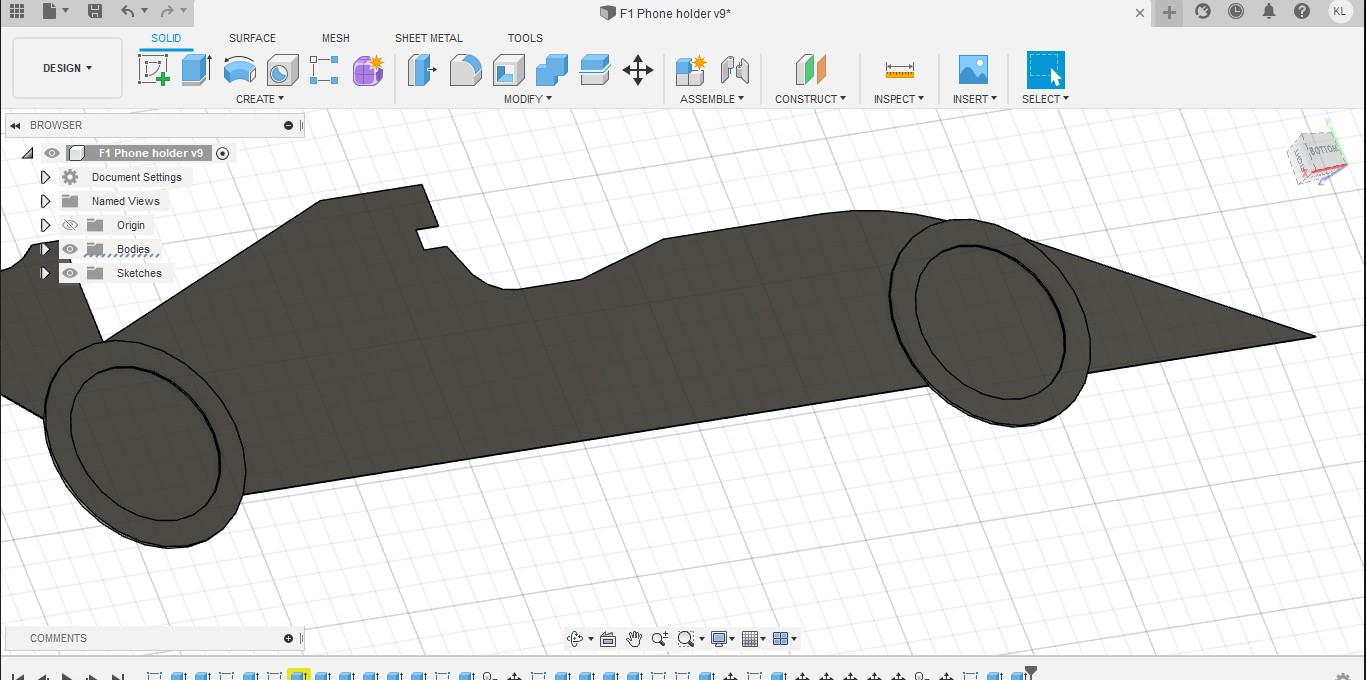The height and width of the screenshot is (680, 1366).
Task: Select the Offset Plane construct tool
Action: [811, 70]
